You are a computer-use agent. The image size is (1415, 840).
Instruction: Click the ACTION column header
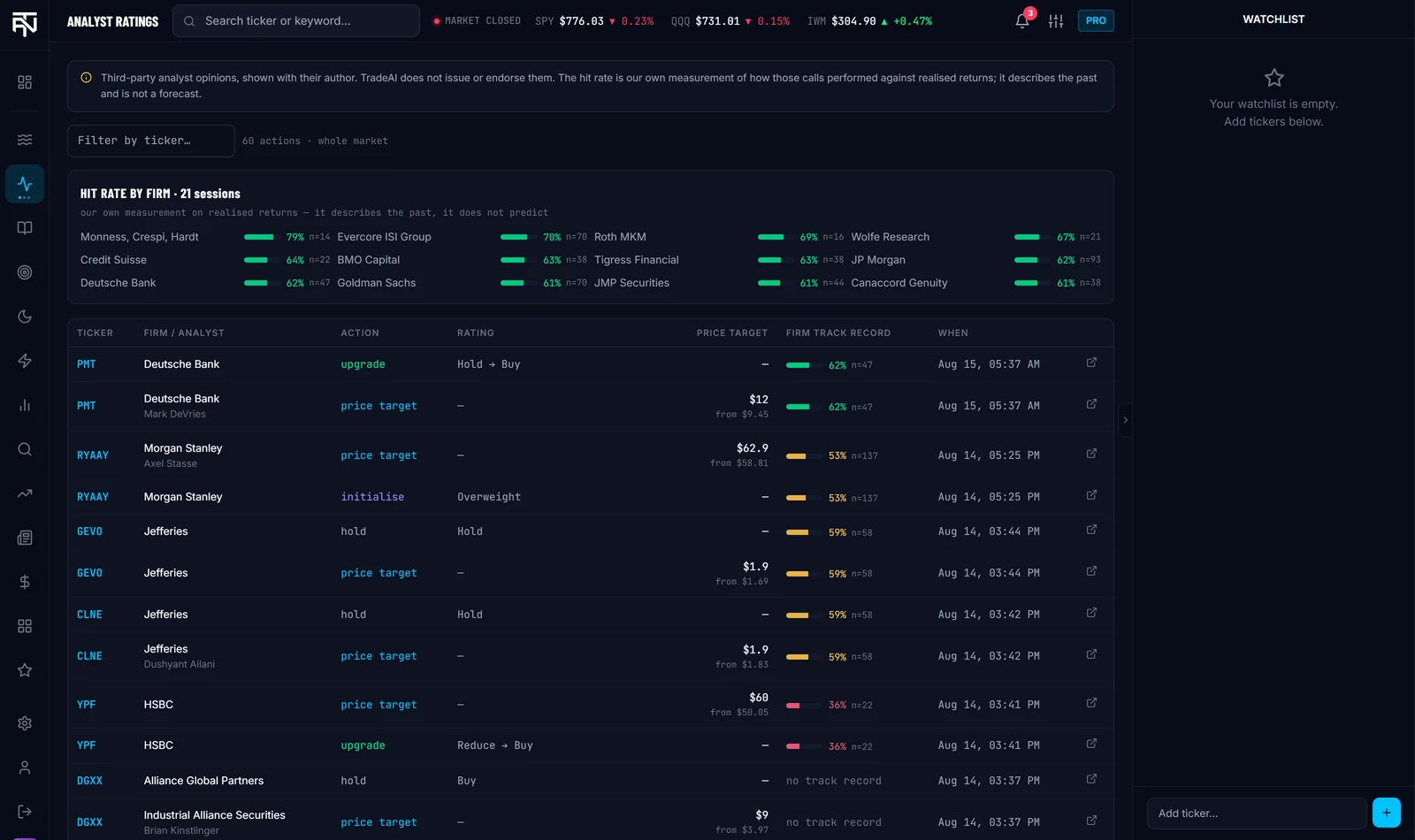click(x=360, y=333)
